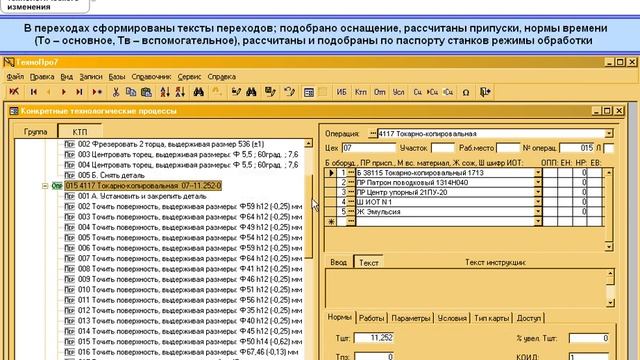
Task: Click the undo arrow toolbar icon
Action: pos(289,92)
